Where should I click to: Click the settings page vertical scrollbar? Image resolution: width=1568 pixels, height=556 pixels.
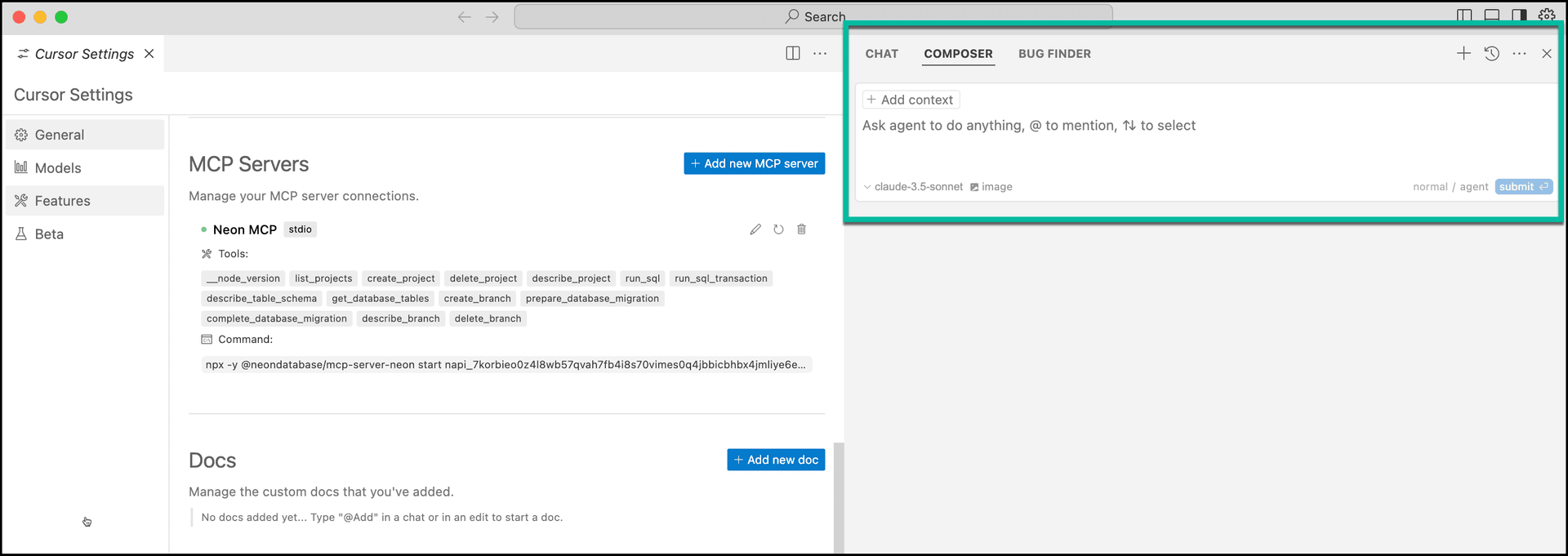click(838, 498)
